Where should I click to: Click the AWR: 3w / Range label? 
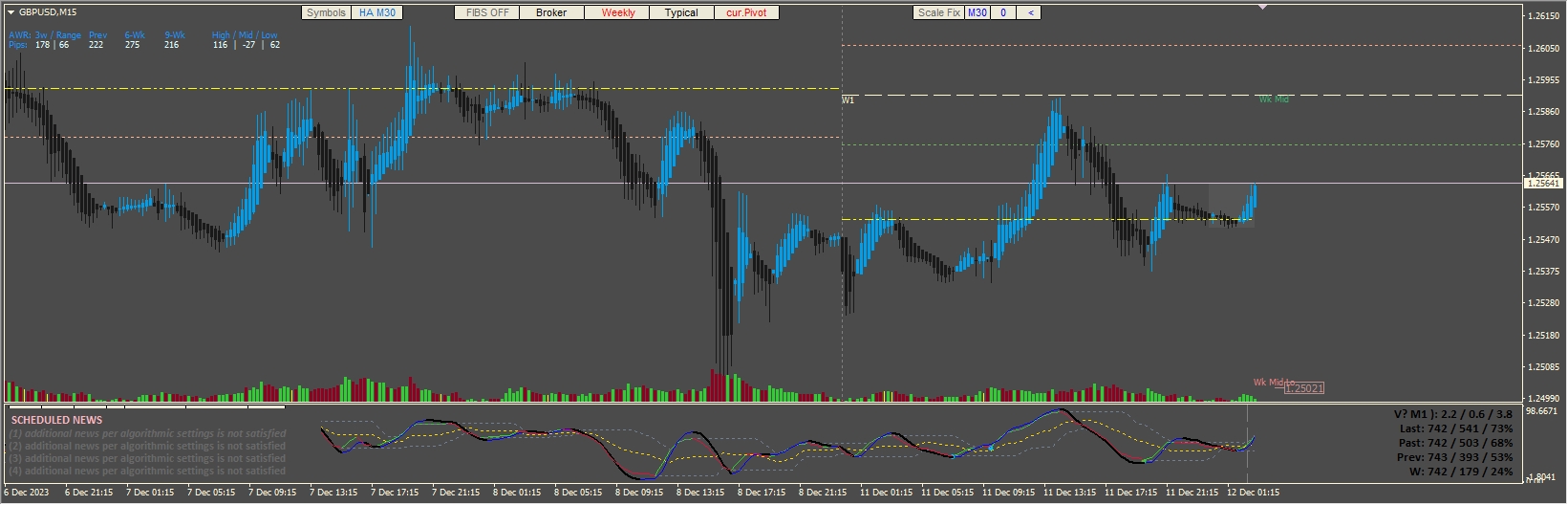click(x=45, y=35)
